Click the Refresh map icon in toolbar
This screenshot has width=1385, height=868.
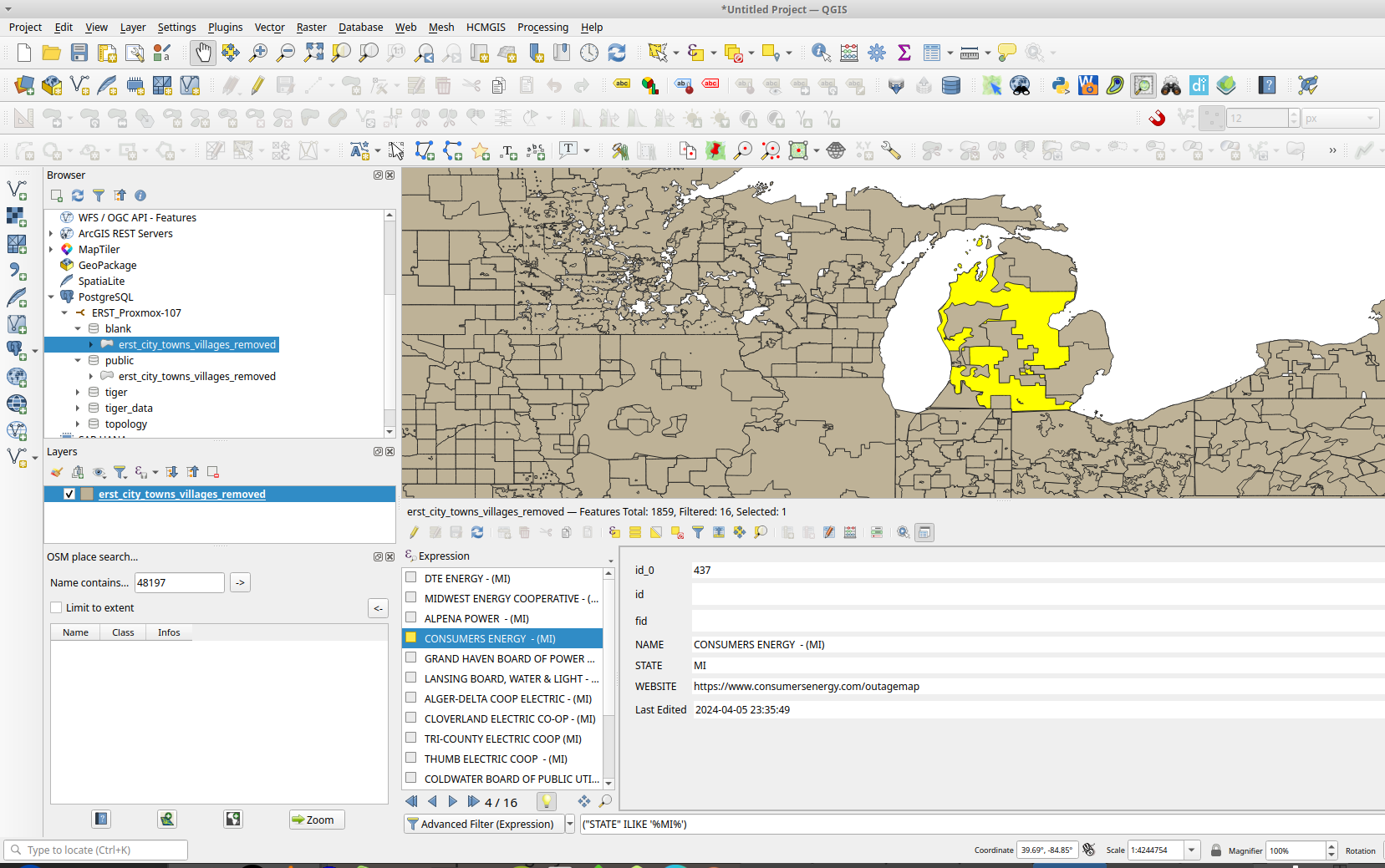(x=617, y=53)
